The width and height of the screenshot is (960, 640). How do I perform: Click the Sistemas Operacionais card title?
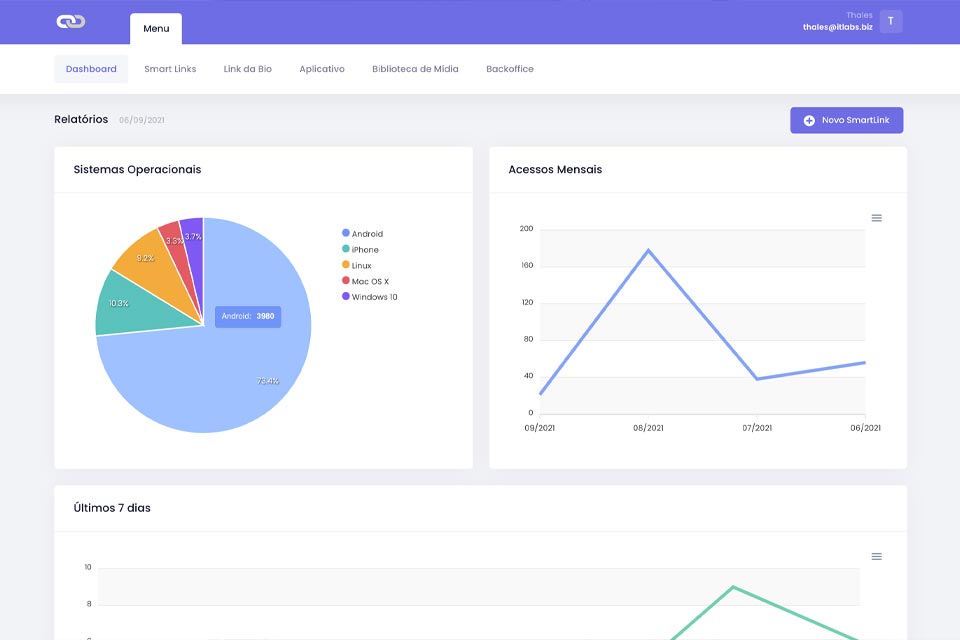coord(137,170)
